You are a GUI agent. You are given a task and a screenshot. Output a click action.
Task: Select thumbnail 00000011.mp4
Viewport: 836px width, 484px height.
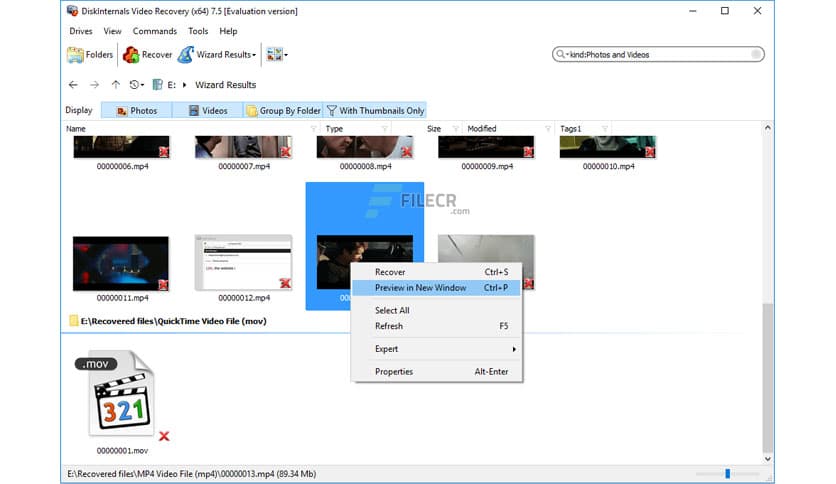pyautogui.click(x=121, y=264)
